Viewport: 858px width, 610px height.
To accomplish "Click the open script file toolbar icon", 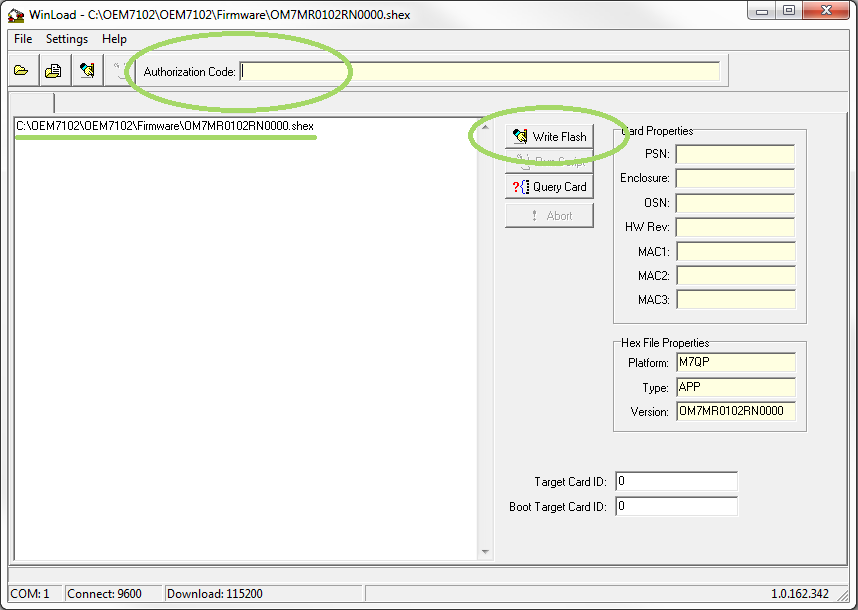I will 54,71.
